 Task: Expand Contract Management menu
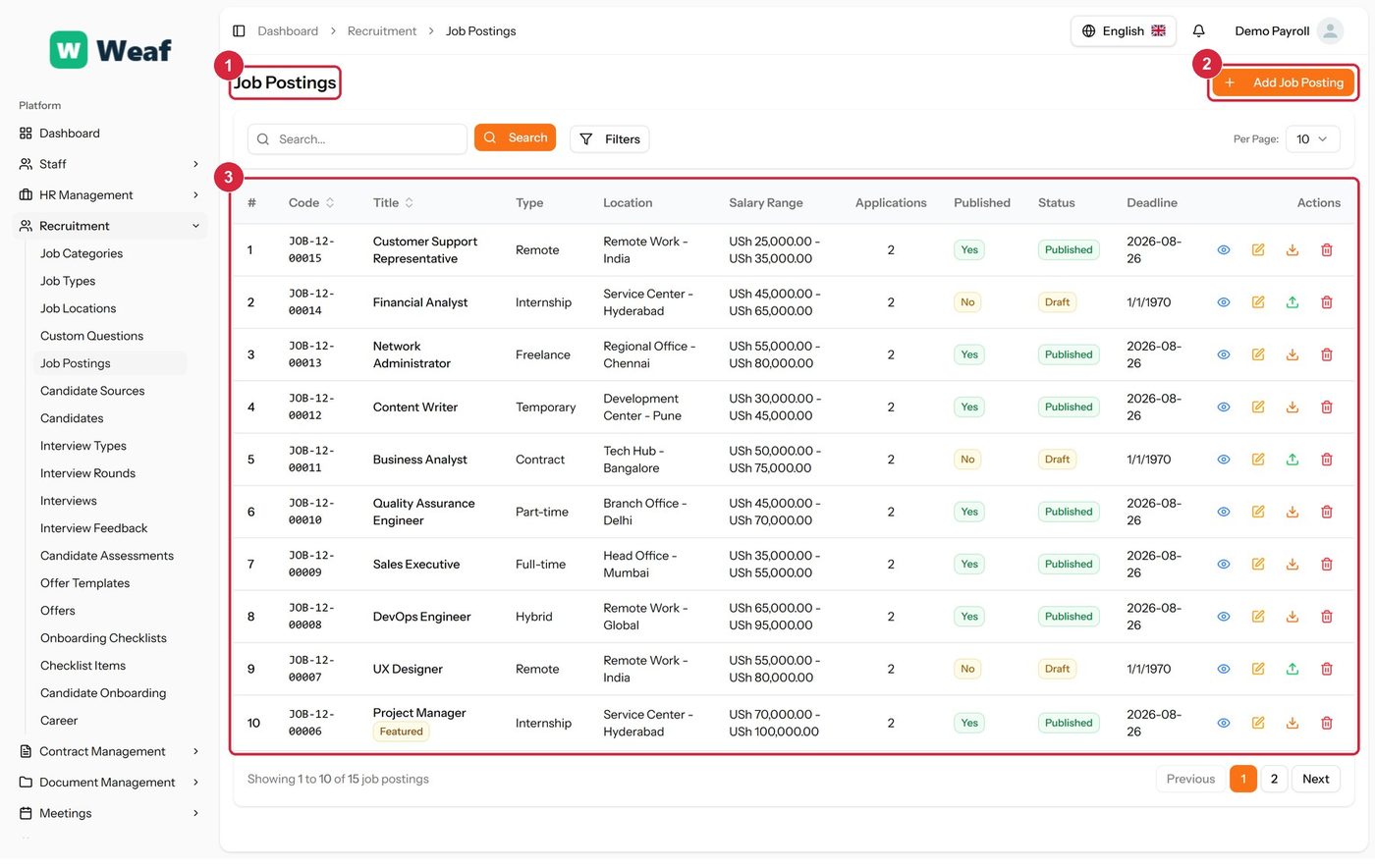(x=110, y=751)
